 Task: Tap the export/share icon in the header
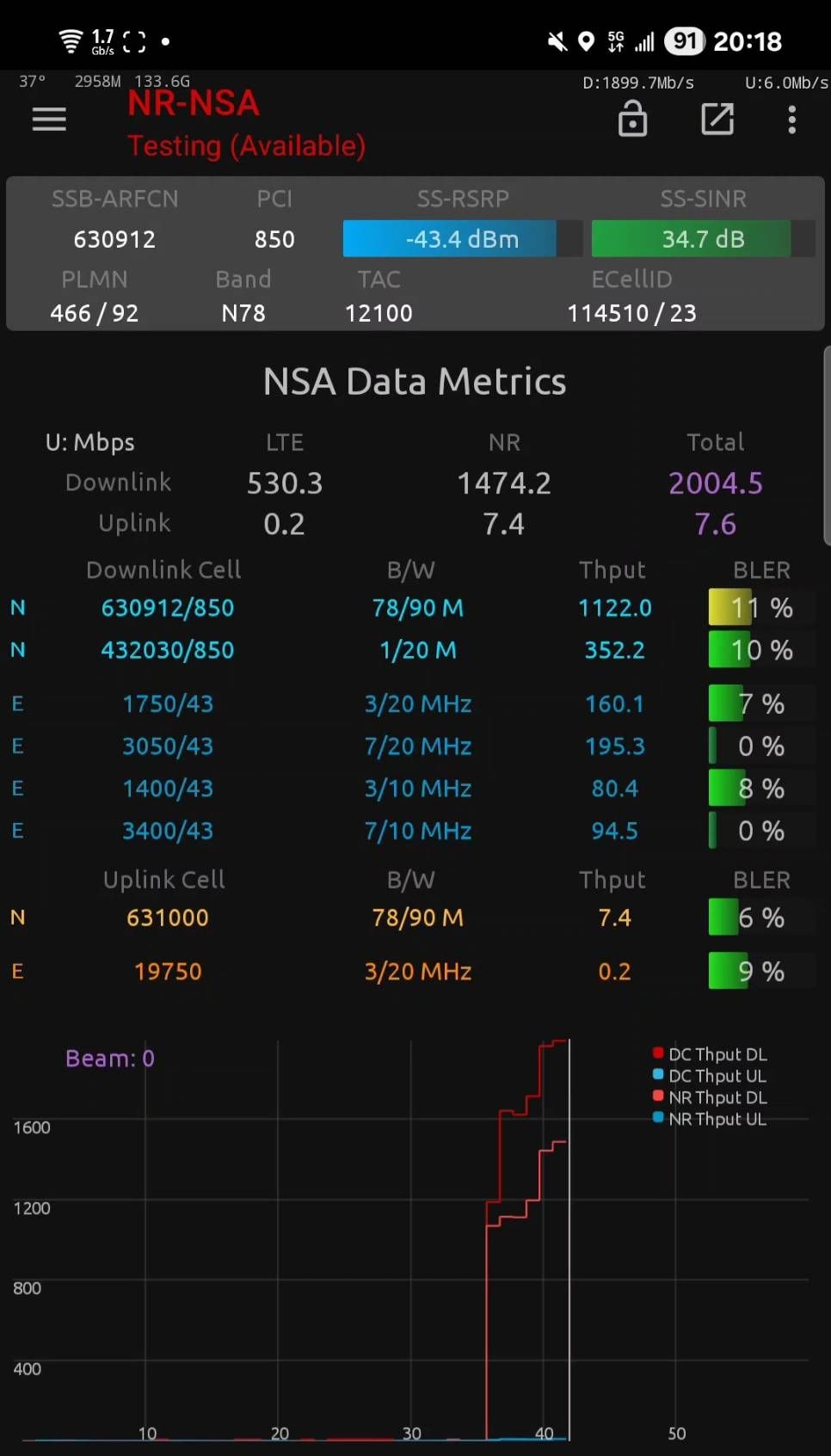tap(717, 120)
